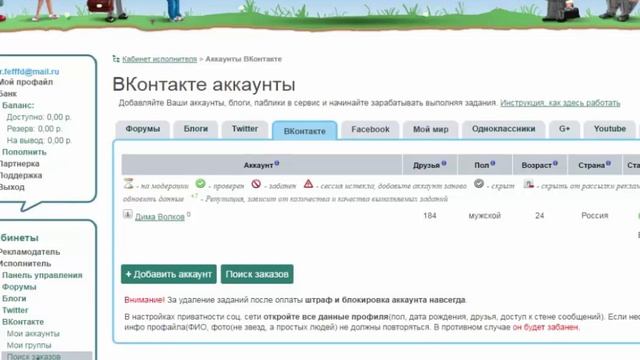Open the Одноклассники tab
Viewport: 640px width, 360px height.
503,129
